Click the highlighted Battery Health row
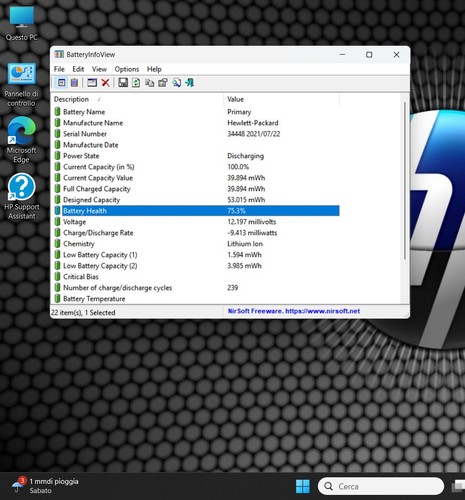Image resolution: width=465 pixels, height=500 pixels. pyautogui.click(x=197, y=211)
